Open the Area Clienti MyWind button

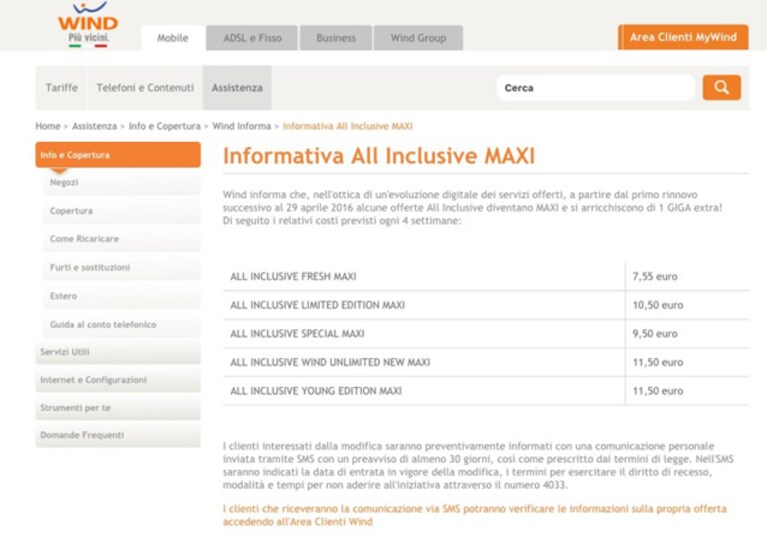pos(683,37)
